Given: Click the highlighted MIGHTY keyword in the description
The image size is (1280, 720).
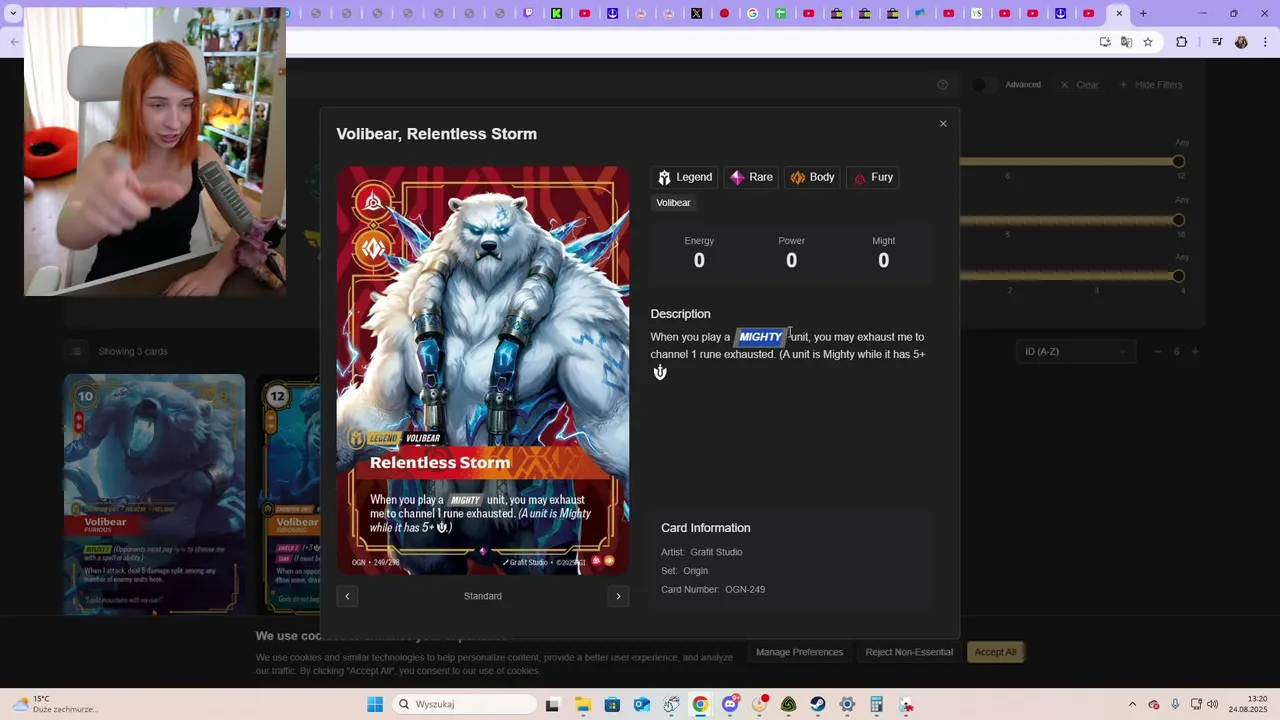Looking at the screenshot, I should click(x=760, y=337).
